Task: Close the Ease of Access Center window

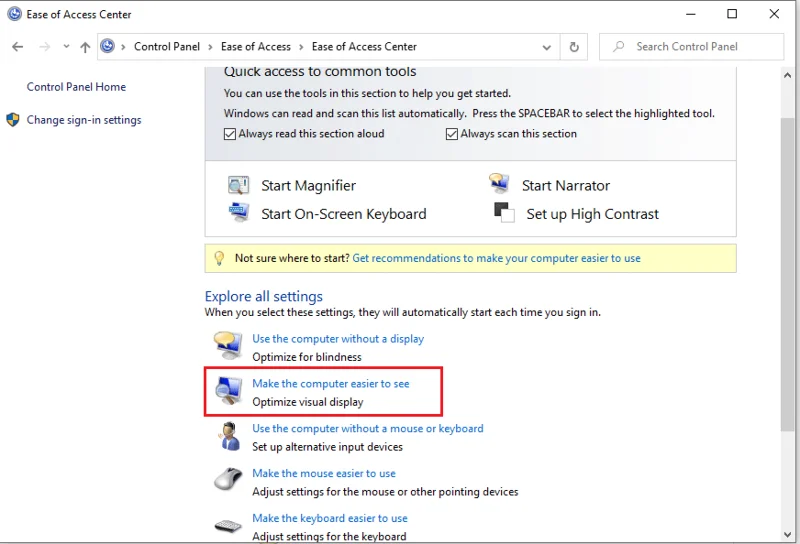Action: point(774,14)
